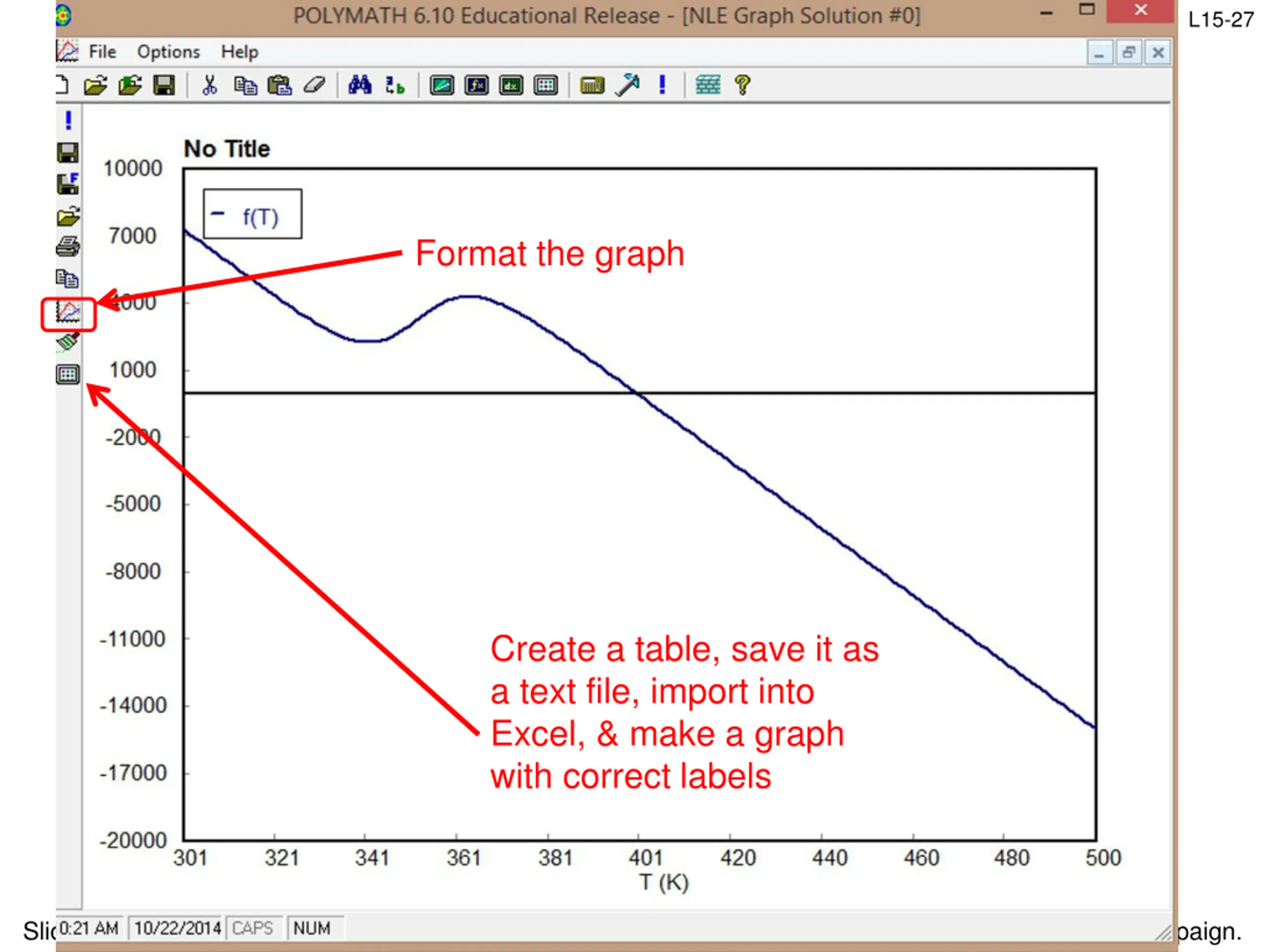The height and width of the screenshot is (952, 1270).
Task: Click the dx differential equations toolbar icon
Action: coord(511,85)
